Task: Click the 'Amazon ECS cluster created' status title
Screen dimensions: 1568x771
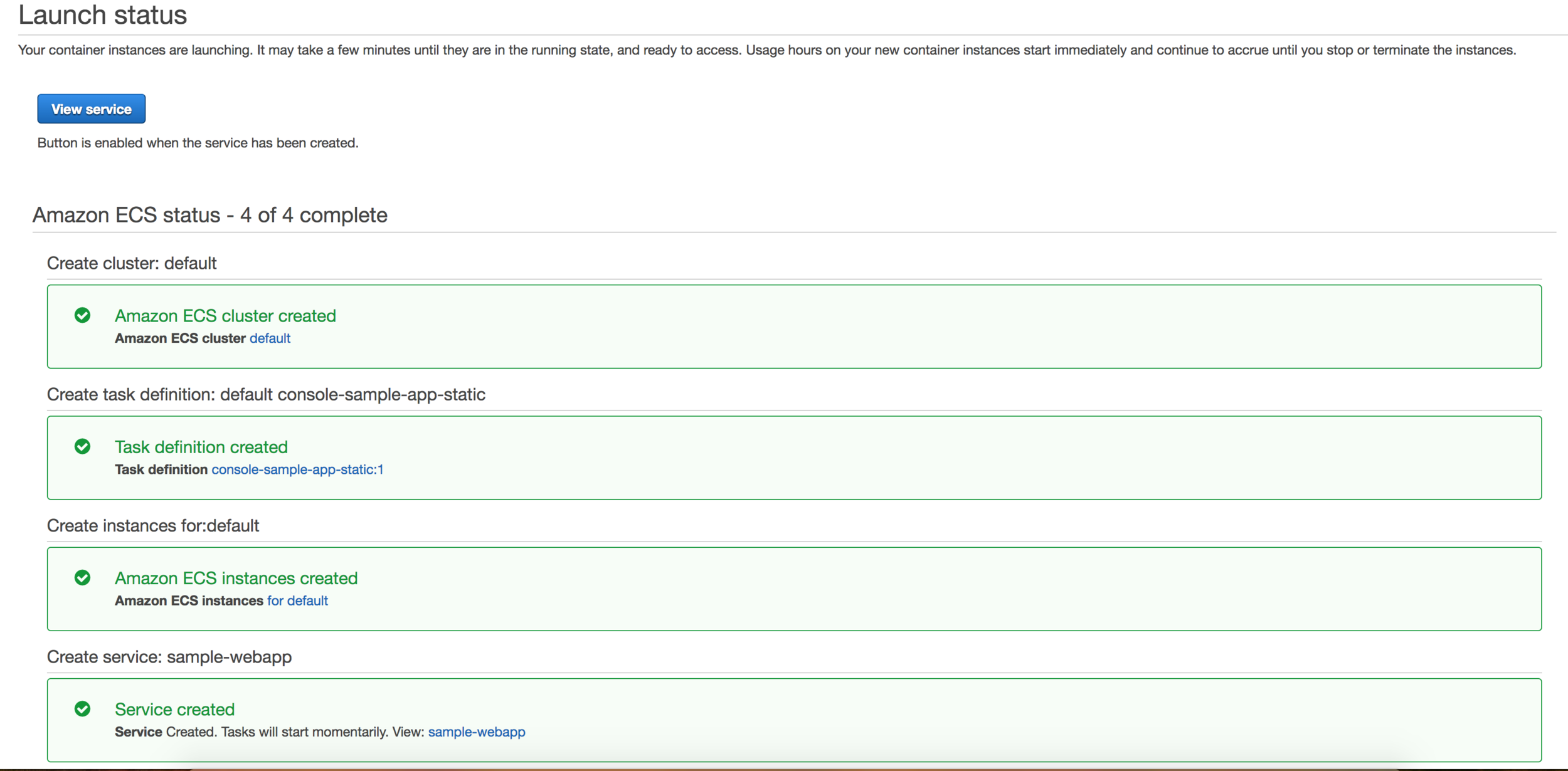Action: (225, 316)
